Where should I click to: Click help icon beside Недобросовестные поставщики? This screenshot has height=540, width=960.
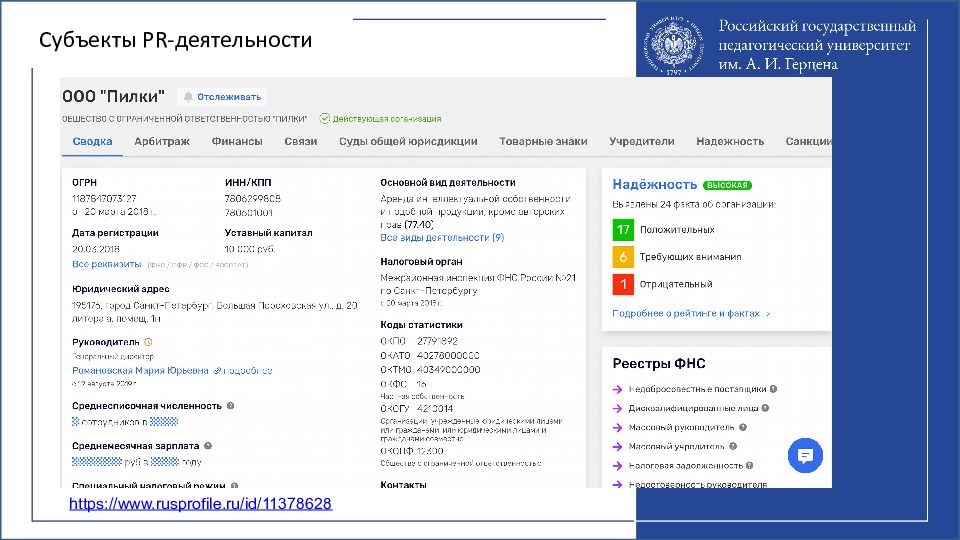pyautogui.click(x=773, y=389)
